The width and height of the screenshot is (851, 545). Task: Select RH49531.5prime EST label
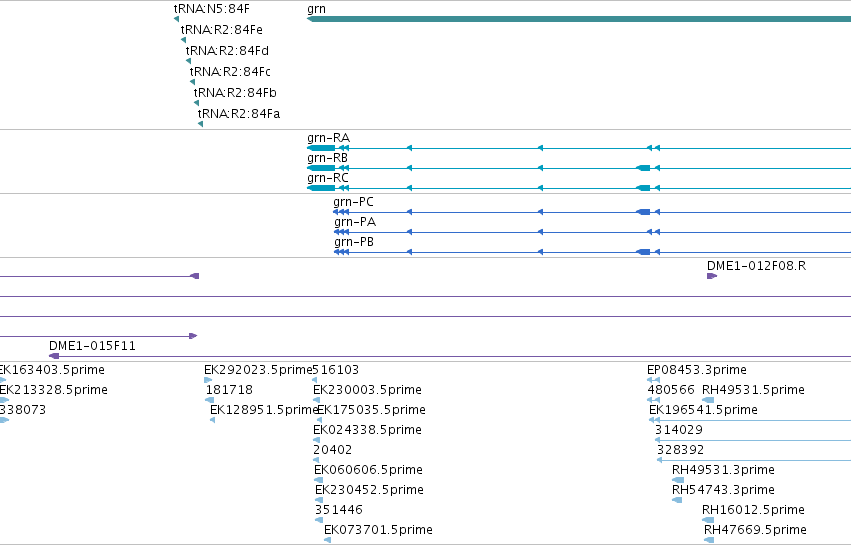click(x=753, y=390)
